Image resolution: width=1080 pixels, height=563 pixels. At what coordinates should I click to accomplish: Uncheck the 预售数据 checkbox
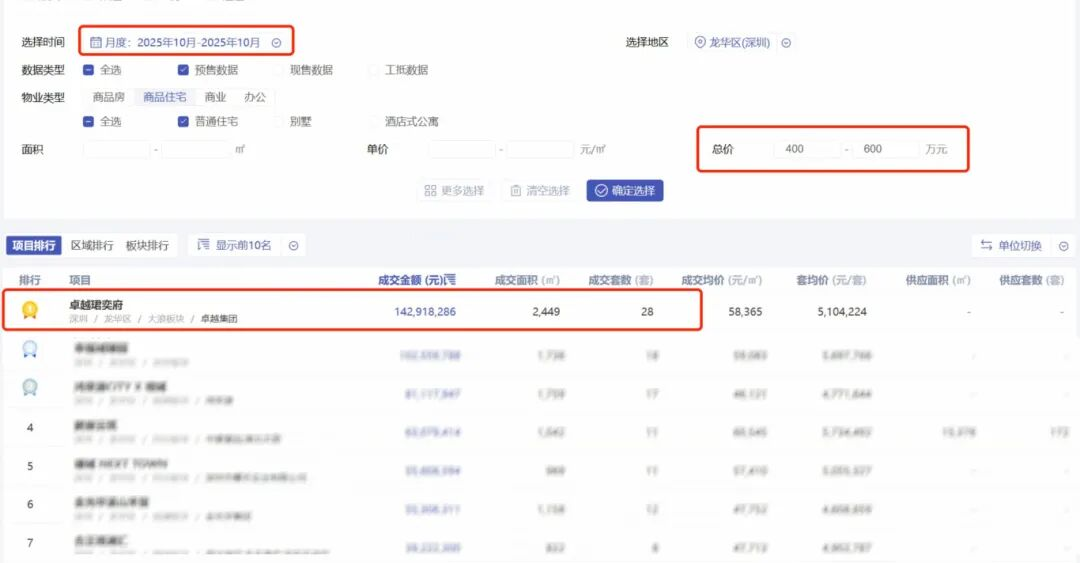[x=183, y=70]
